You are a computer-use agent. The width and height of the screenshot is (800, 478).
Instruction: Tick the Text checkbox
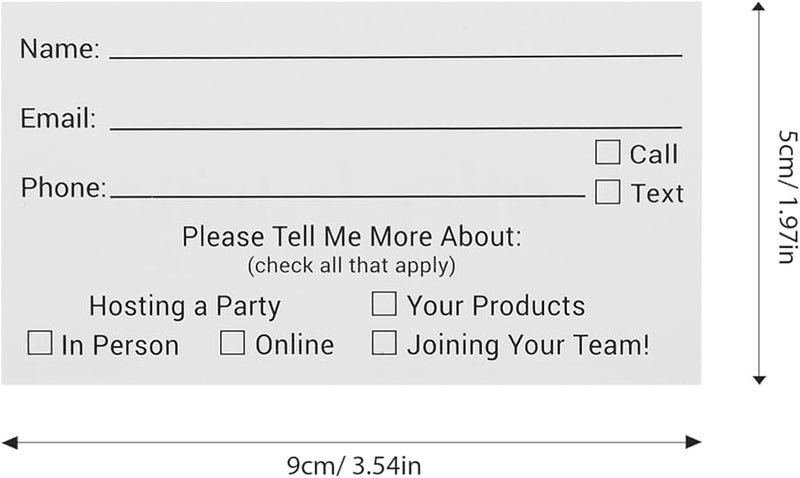click(x=607, y=191)
